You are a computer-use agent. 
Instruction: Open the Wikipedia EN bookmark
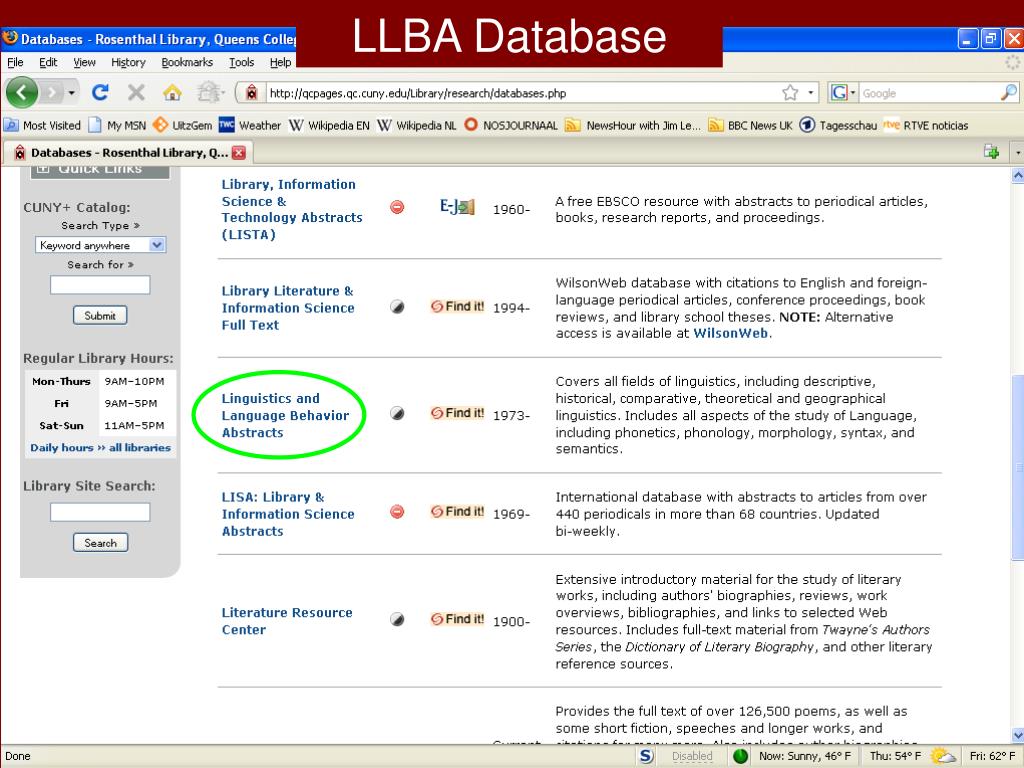click(329, 125)
